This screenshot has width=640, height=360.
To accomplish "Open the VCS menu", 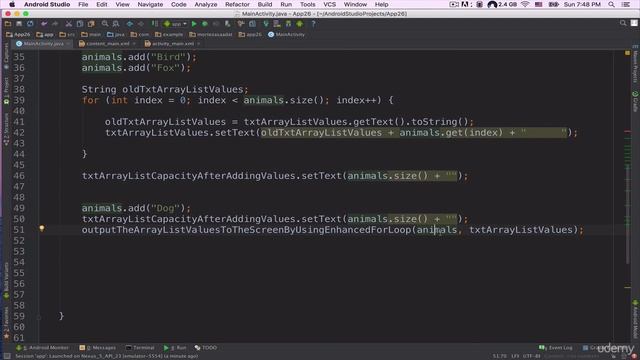I will [x=329, y=4].
